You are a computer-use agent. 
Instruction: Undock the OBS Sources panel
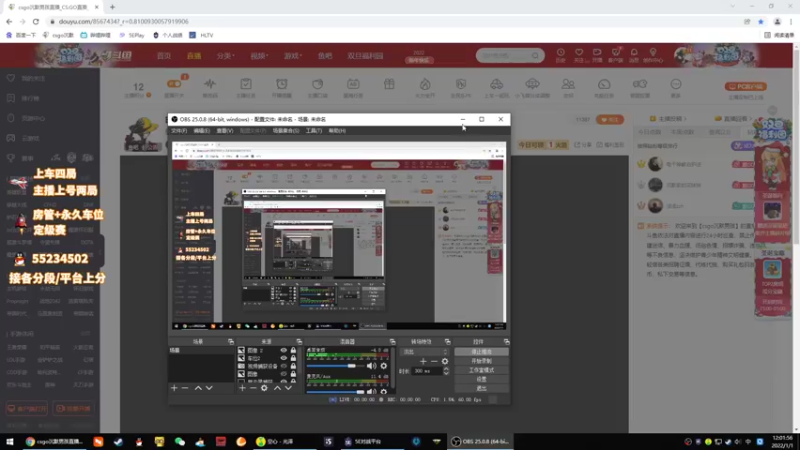pyautogui.click(x=299, y=341)
